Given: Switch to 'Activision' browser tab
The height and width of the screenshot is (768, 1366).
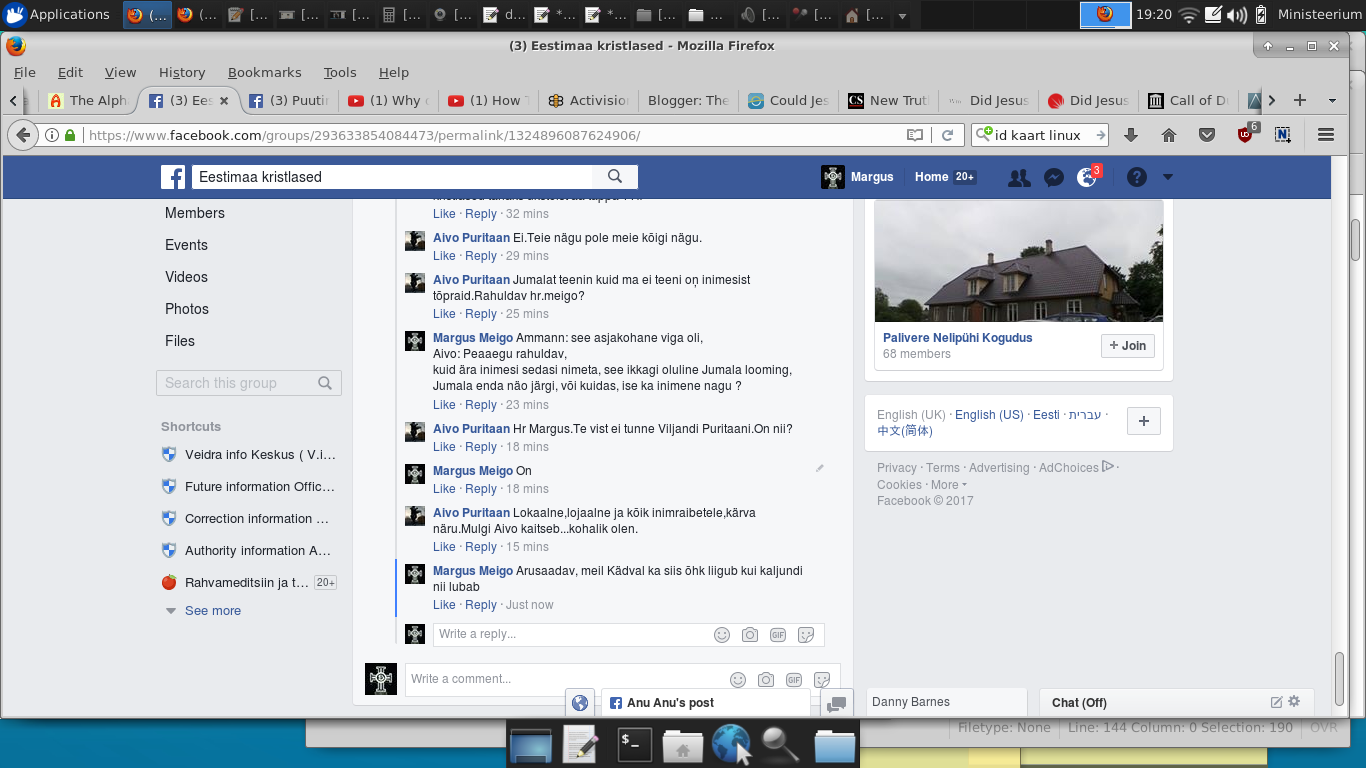Looking at the screenshot, I should 588,100.
